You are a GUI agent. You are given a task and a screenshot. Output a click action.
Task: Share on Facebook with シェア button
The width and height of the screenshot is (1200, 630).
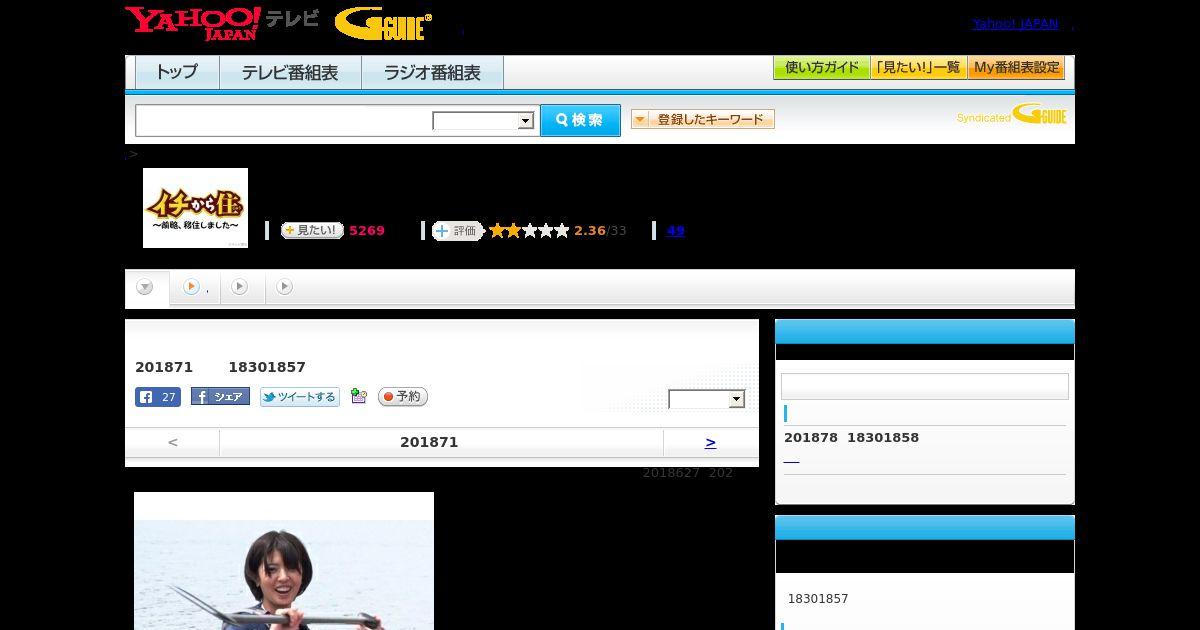(220, 397)
